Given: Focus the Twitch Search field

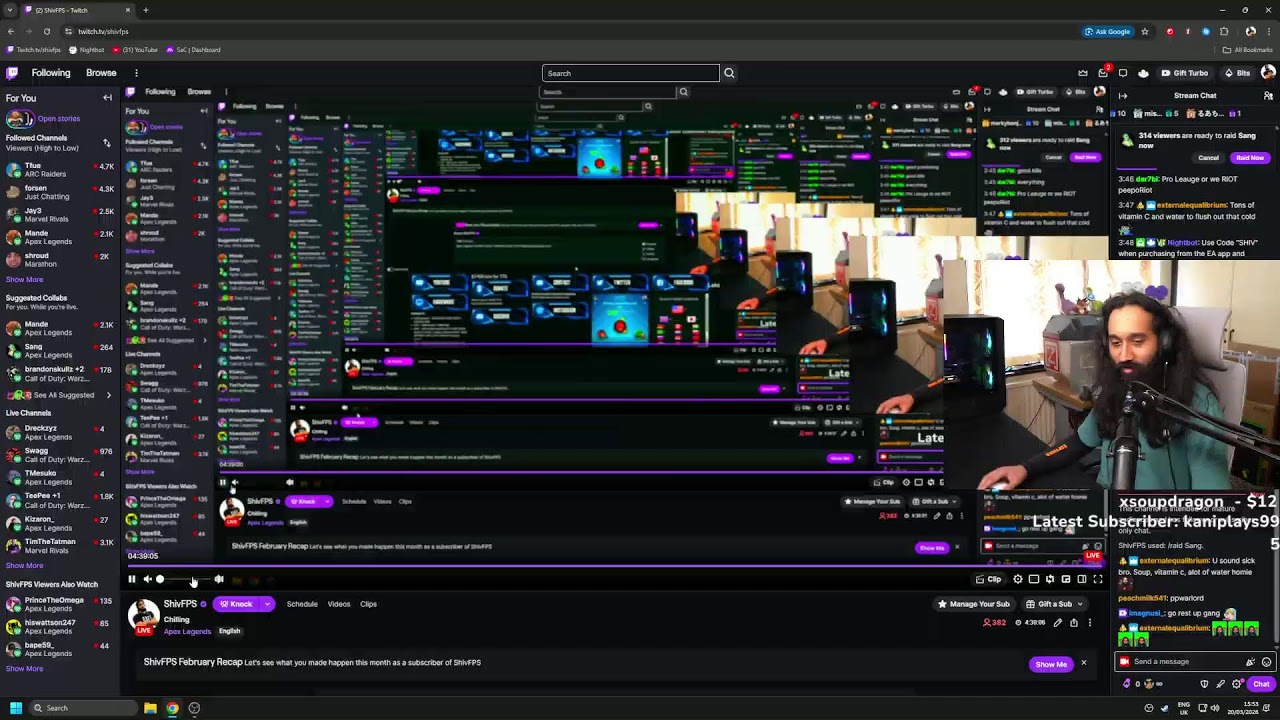Looking at the screenshot, I should pos(630,73).
